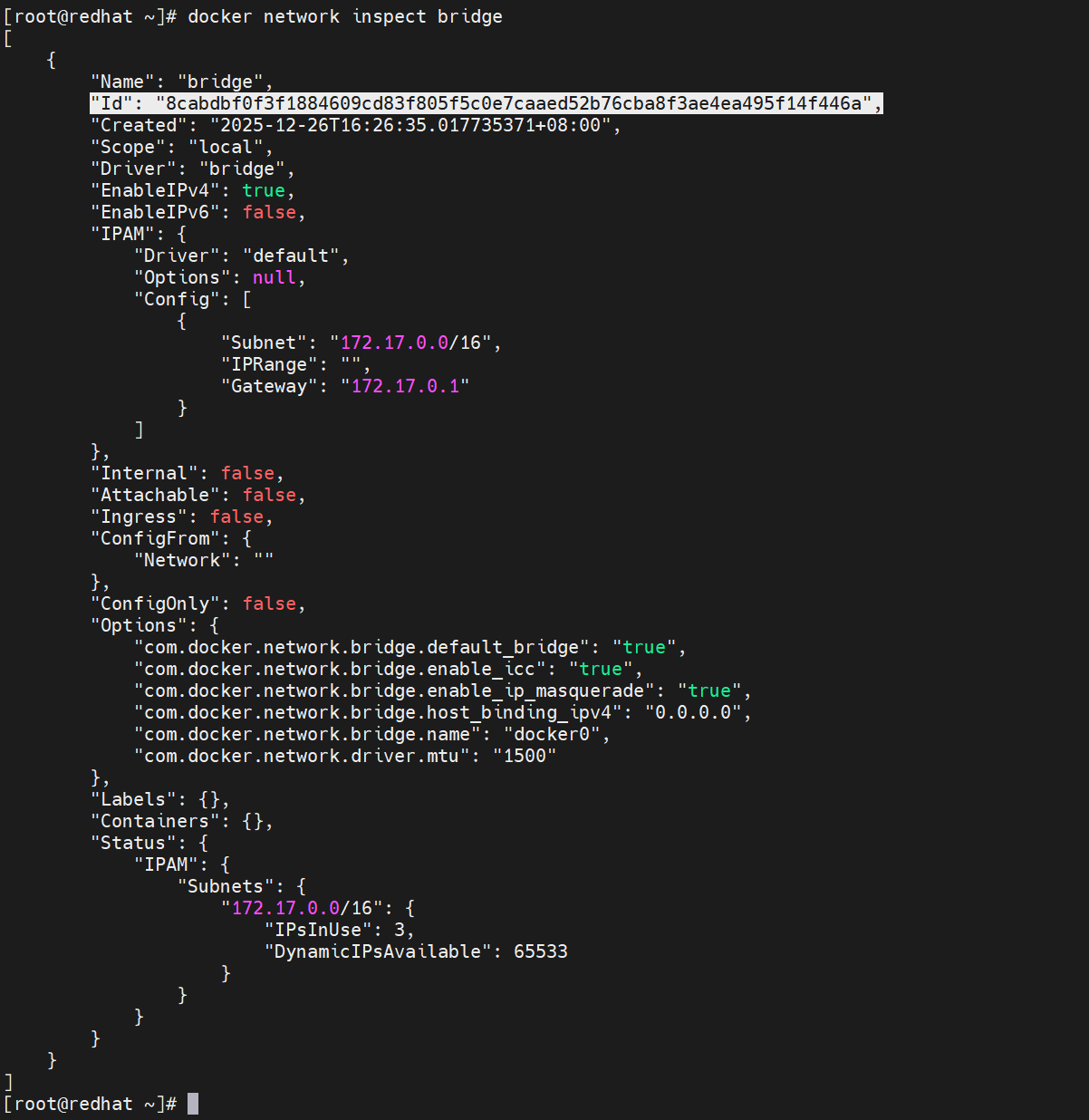The height and width of the screenshot is (1120, 1089).
Task: Click the cursor at the bottom prompt
Action: point(193,1104)
